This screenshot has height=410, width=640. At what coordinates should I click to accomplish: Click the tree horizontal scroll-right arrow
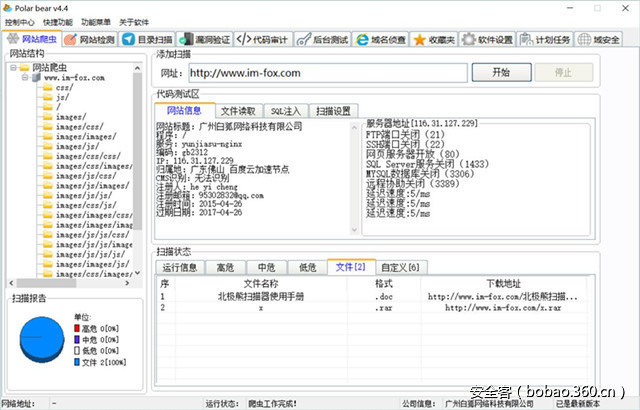click(127, 283)
